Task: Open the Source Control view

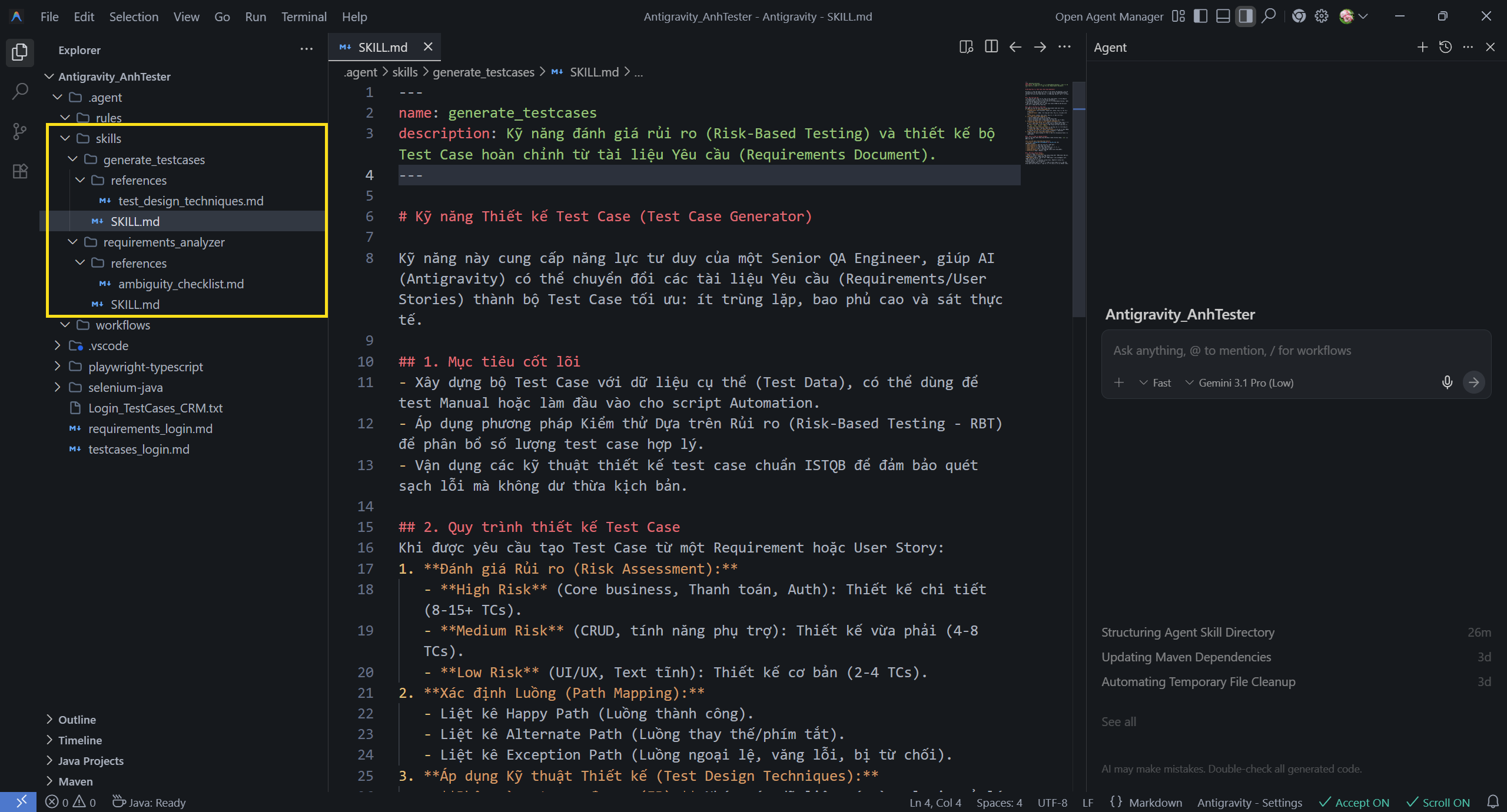Action: tap(20, 131)
